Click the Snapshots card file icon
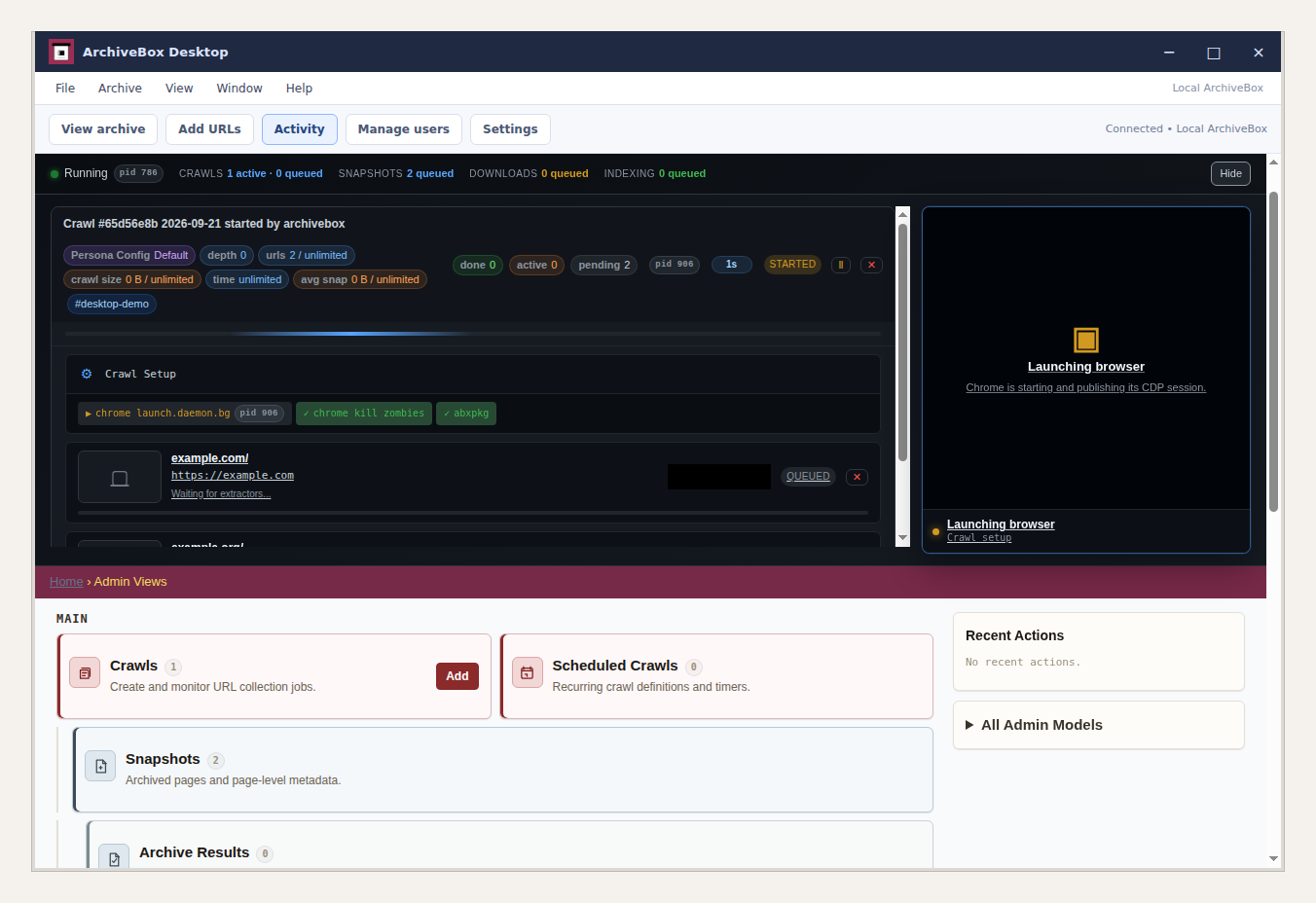The width and height of the screenshot is (1316, 903). click(x=100, y=766)
